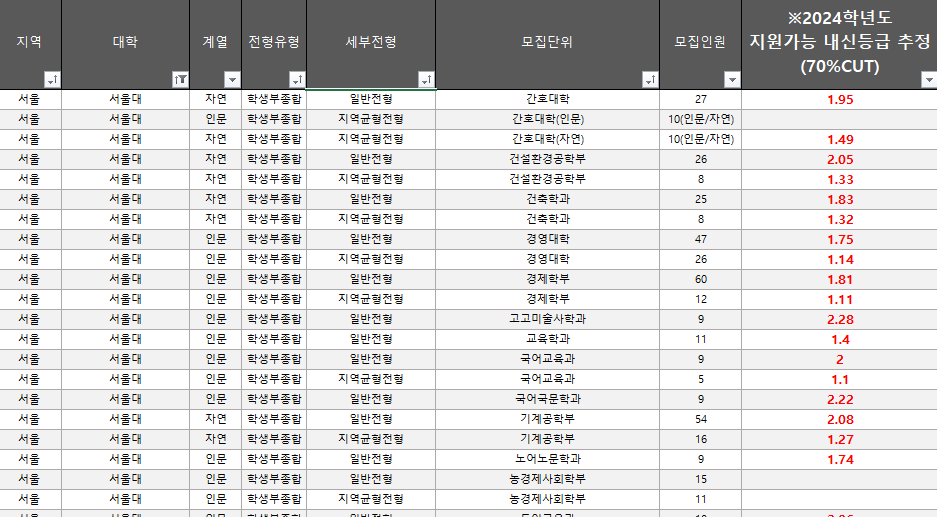Click the 1.33 grade value
Image resolution: width=937 pixels, height=517 pixels.
[x=840, y=180]
